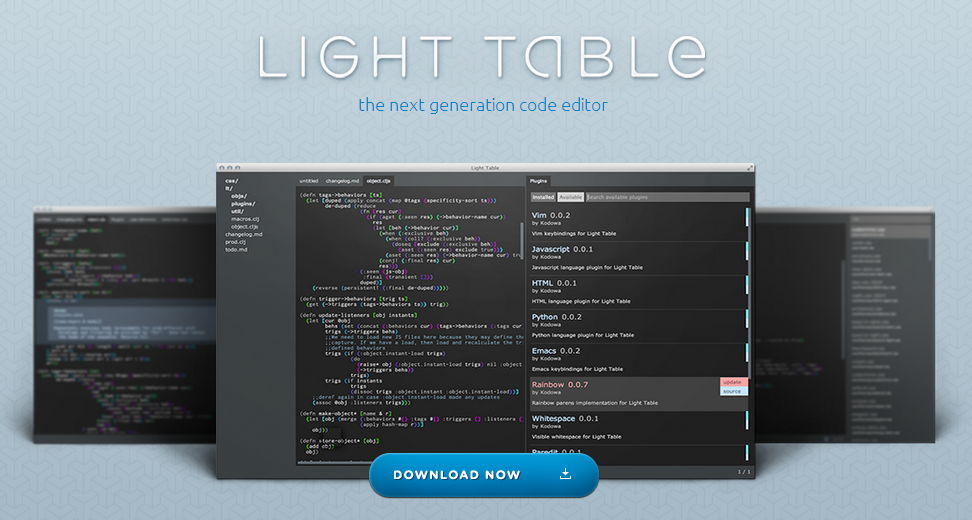Click the code editor vertical scrollbar
Image resolution: width=972 pixels, height=520 pixels.
pyautogui.click(x=522, y=240)
